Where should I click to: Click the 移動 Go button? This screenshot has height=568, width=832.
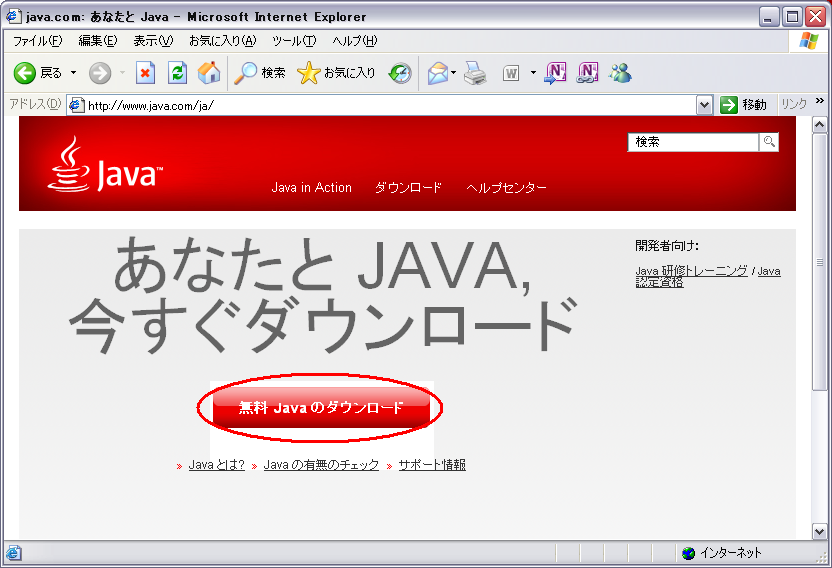click(743, 105)
